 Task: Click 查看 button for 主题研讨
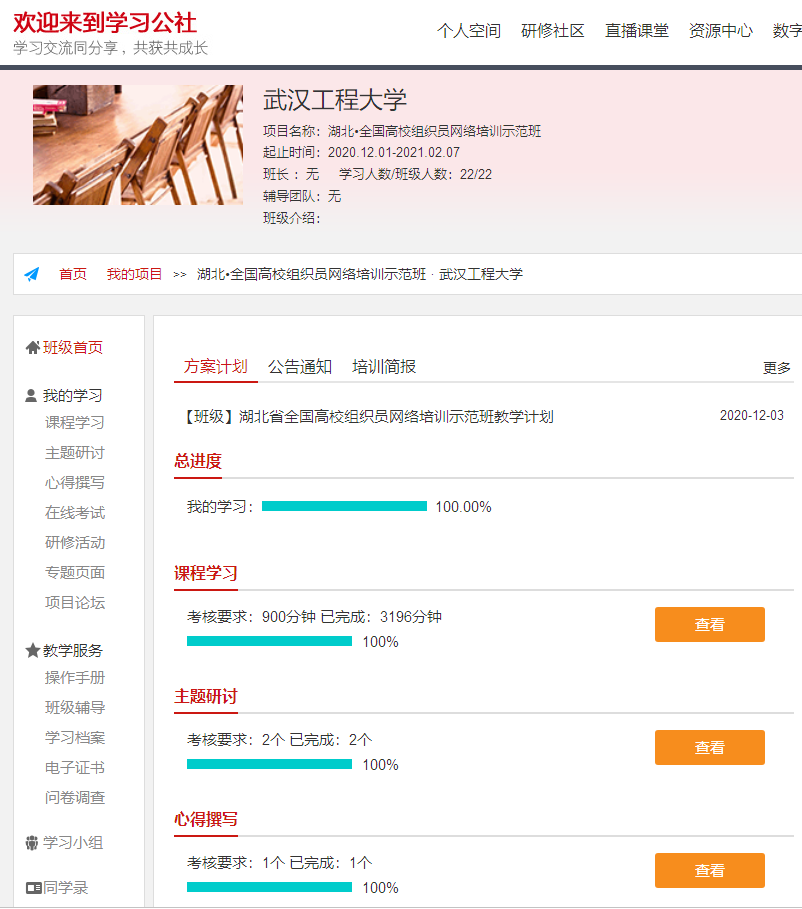[x=709, y=748]
